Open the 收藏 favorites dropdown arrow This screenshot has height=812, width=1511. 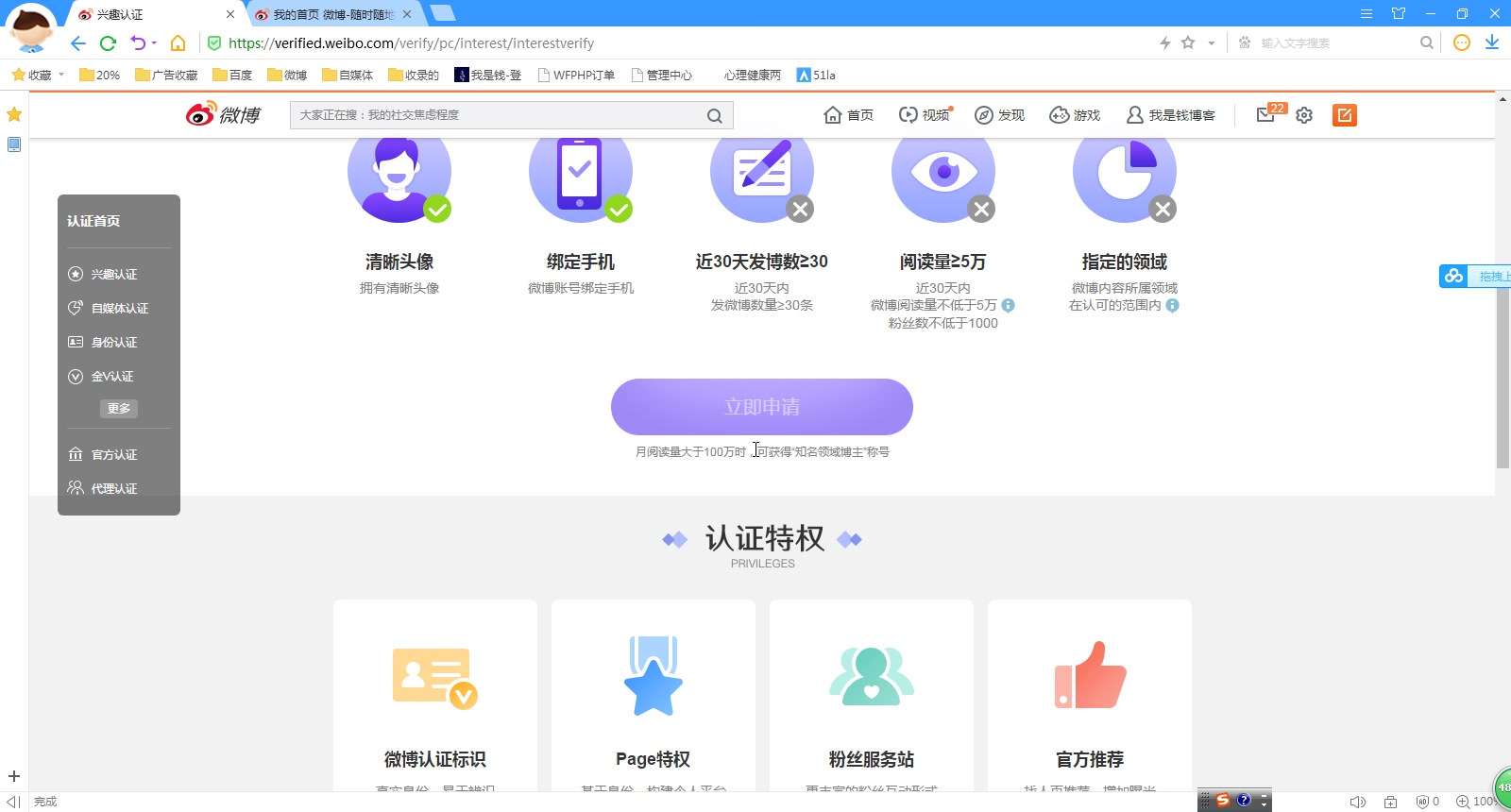61,75
